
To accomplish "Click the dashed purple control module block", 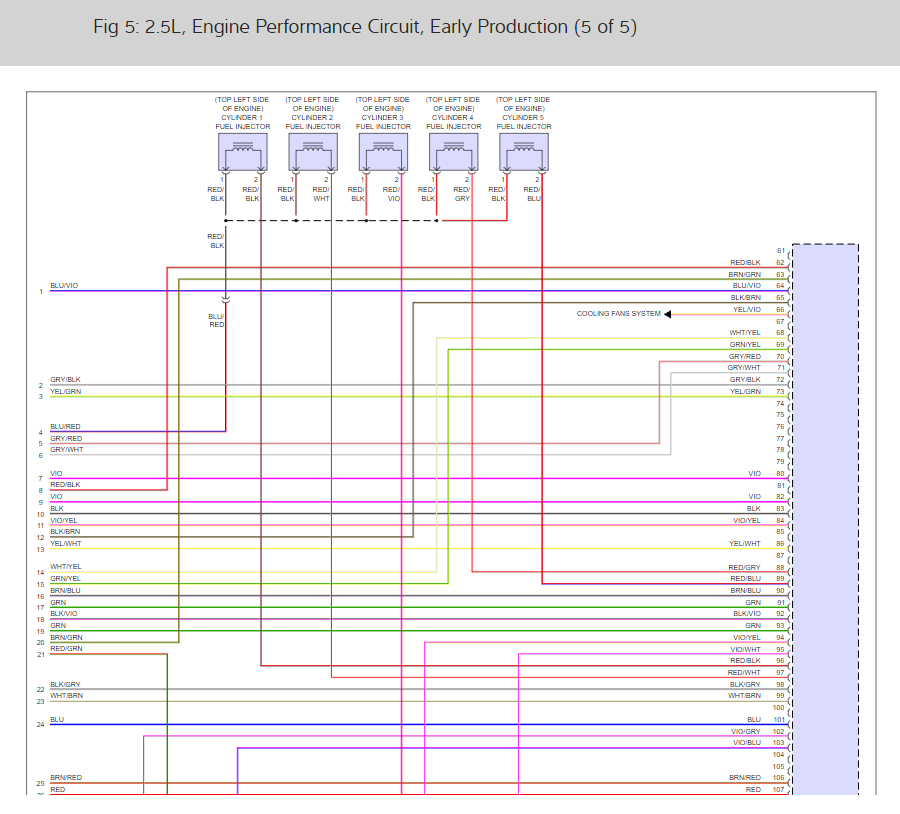I will coord(824,518).
